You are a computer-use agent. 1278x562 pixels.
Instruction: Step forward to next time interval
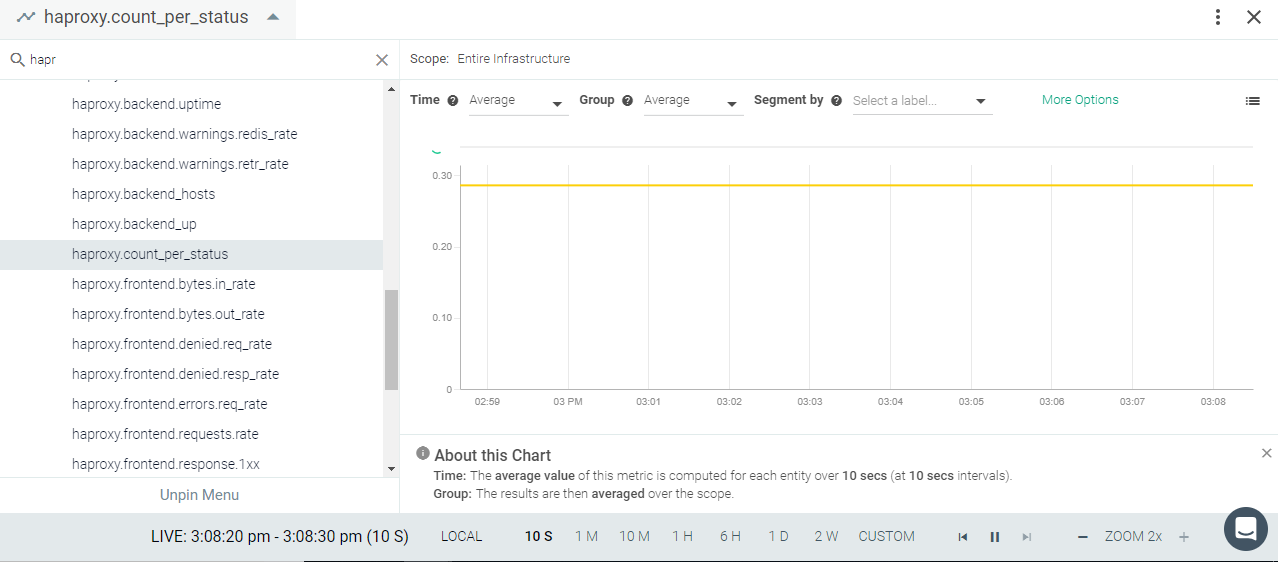tap(1027, 537)
